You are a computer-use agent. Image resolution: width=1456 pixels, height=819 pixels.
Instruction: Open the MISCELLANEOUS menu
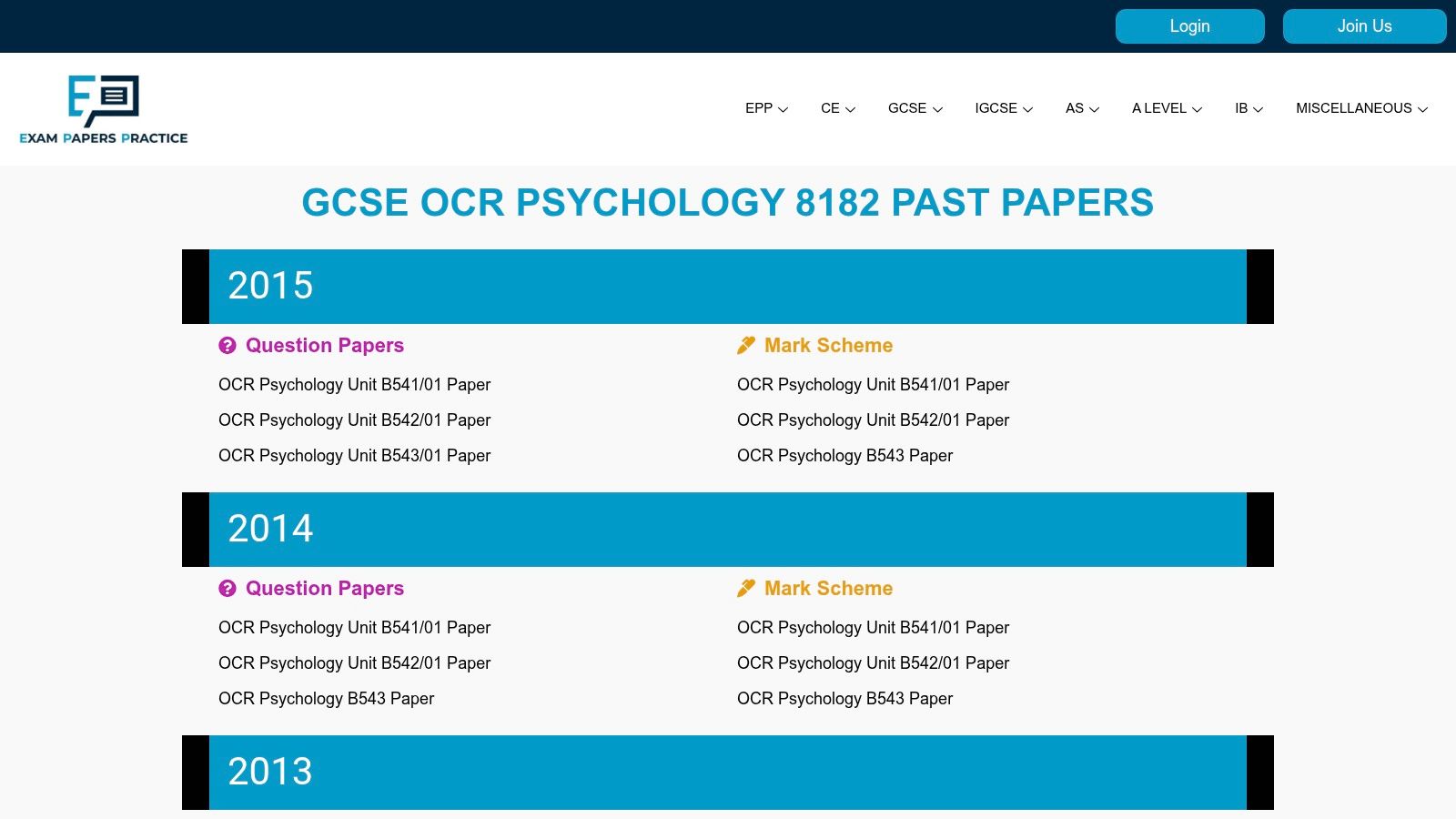pos(1361,108)
